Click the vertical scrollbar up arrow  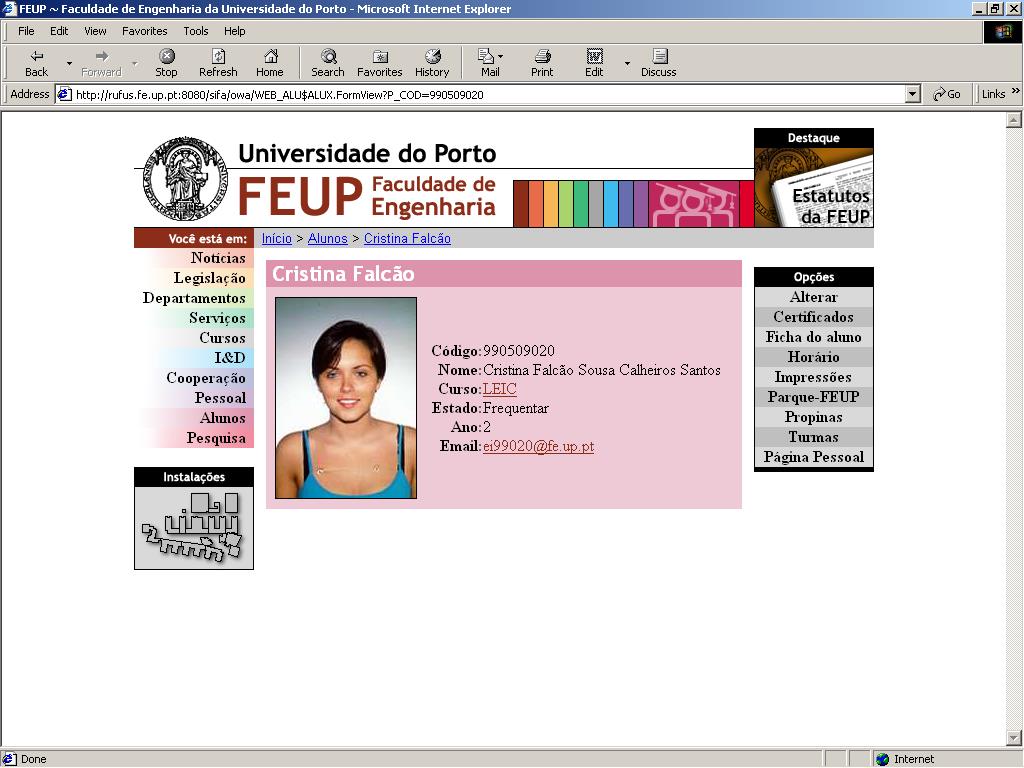1014,120
